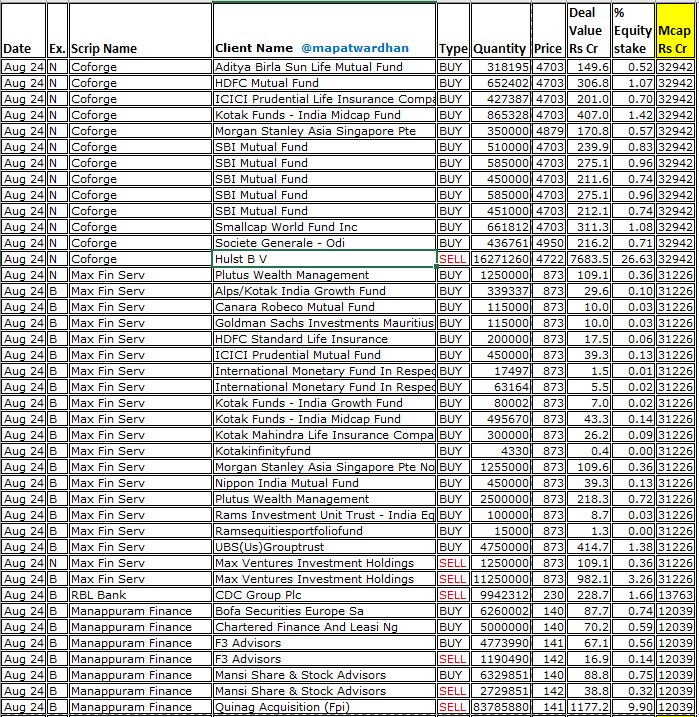
Task: Select Canara Robeco Mutual Fund cell
Action: pos(324,307)
